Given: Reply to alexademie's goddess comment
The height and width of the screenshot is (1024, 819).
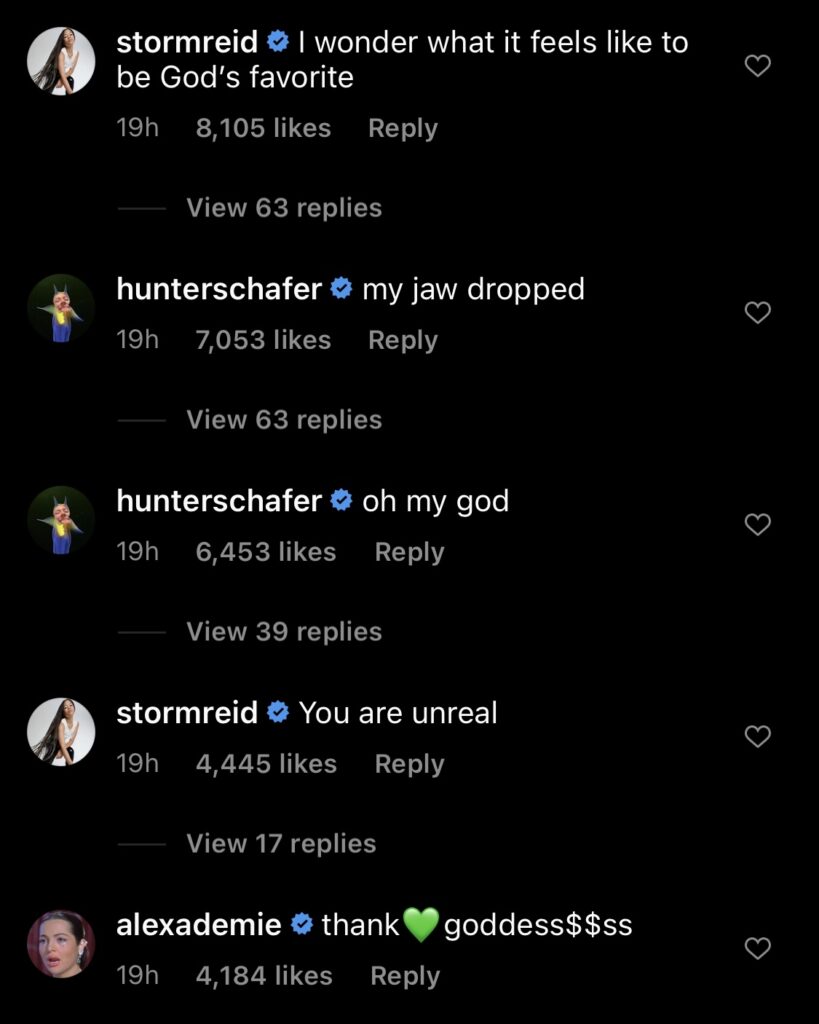Looking at the screenshot, I should click(x=405, y=976).
